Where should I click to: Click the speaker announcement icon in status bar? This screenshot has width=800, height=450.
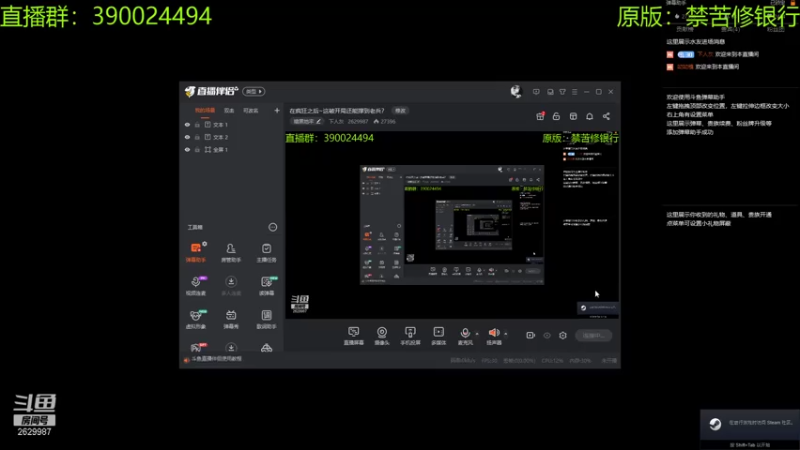(187, 360)
